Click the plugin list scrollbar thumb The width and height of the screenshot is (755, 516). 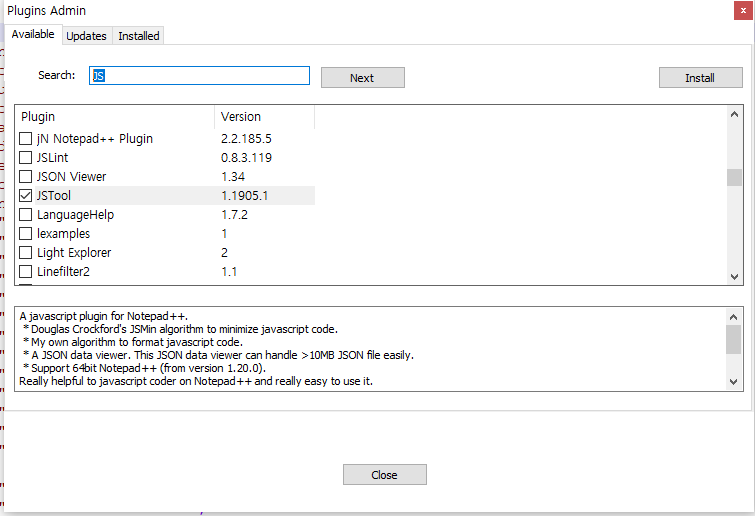[x=734, y=177]
